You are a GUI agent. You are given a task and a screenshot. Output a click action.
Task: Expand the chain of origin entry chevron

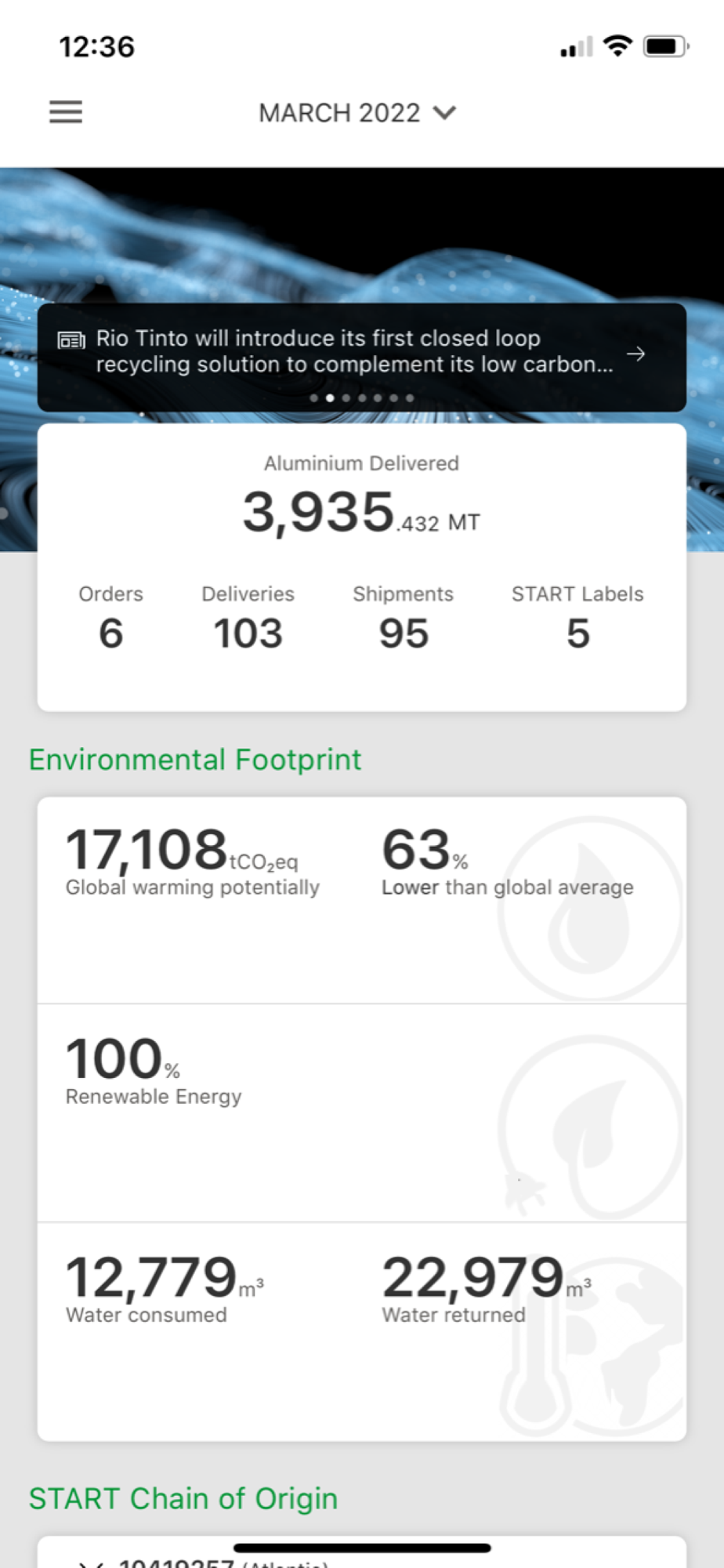click(x=91, y=1562)
